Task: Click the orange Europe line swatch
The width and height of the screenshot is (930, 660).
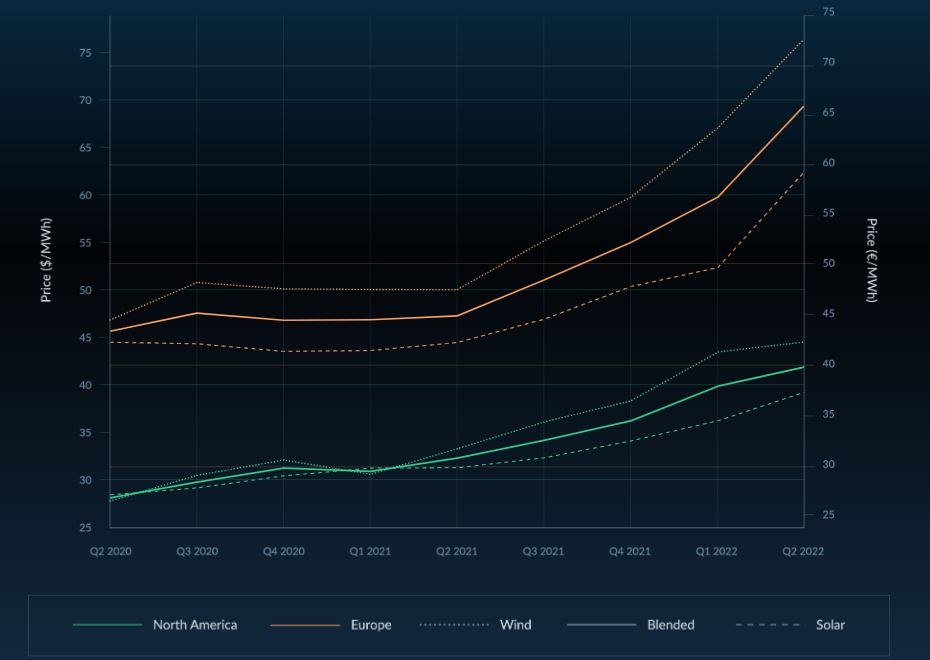Action: pos(305,625)
